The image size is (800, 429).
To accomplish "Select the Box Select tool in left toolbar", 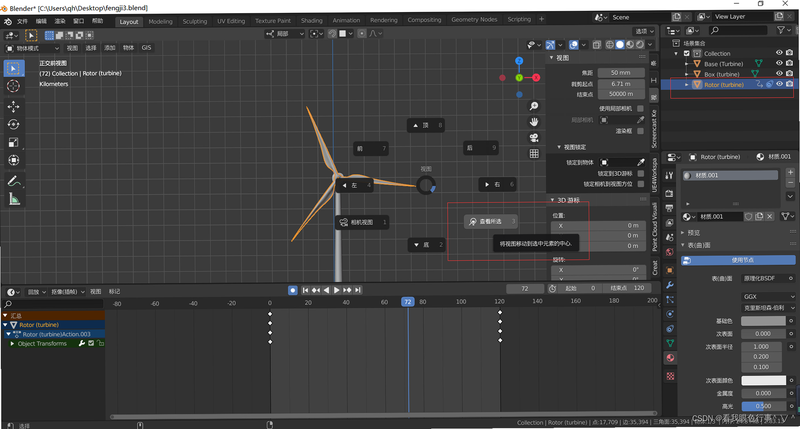I will (14, 68).
